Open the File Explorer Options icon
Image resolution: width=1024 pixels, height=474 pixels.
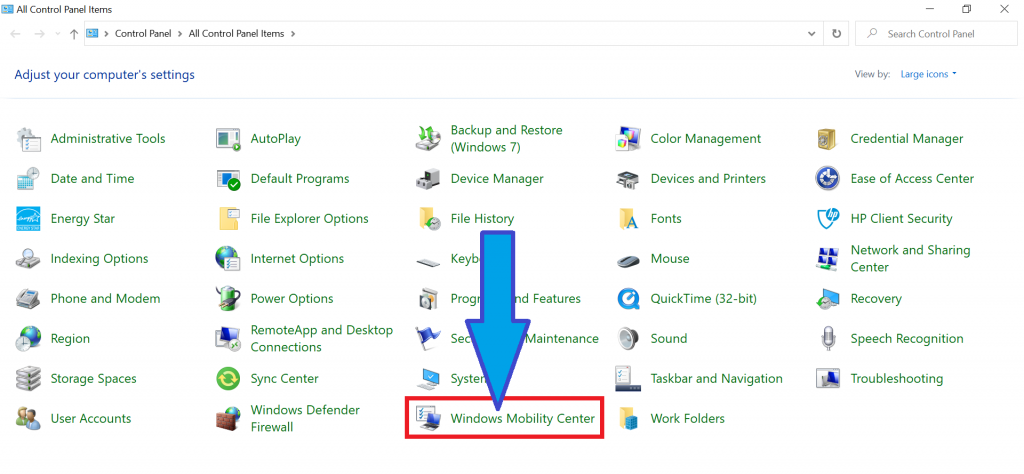229,219
